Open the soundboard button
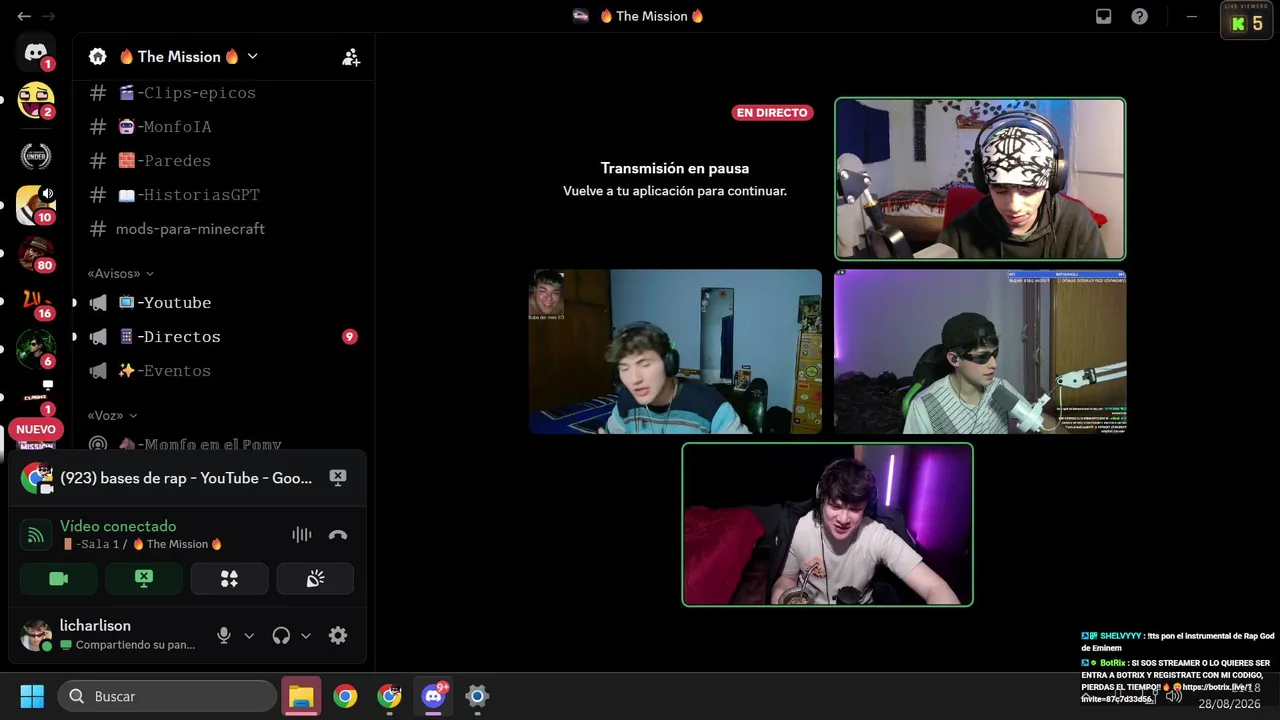The image size is (1280, 720). [315, 579]
